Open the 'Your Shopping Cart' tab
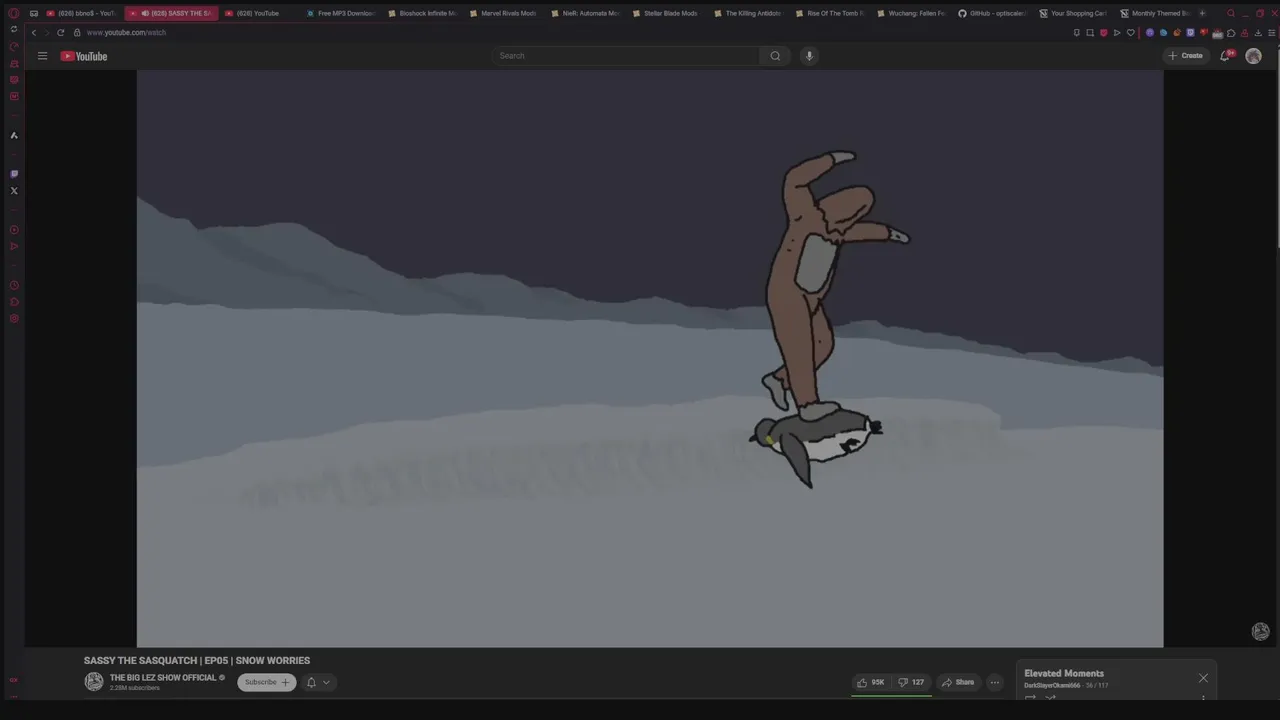The height and width of the screenshot is (720, 1280). click(1073, 13)
